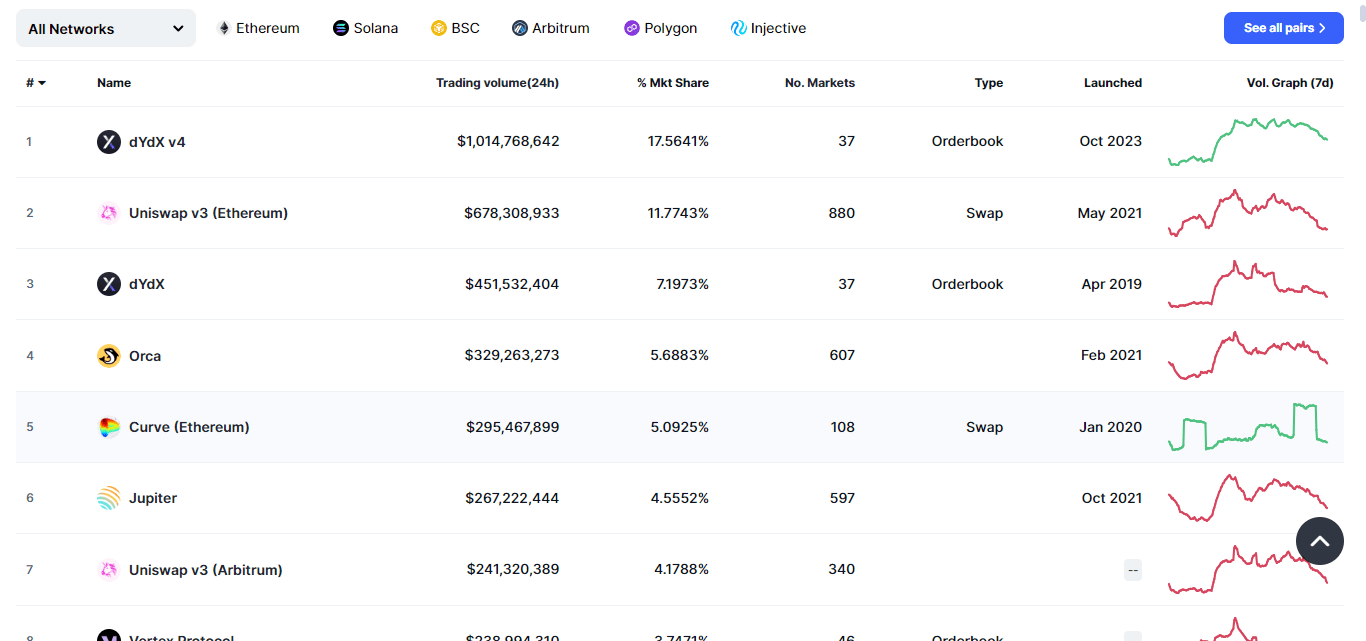1366x641 pixels.
Task: Sort by Trading volume(24h) column header
Action: coord(497,83)
